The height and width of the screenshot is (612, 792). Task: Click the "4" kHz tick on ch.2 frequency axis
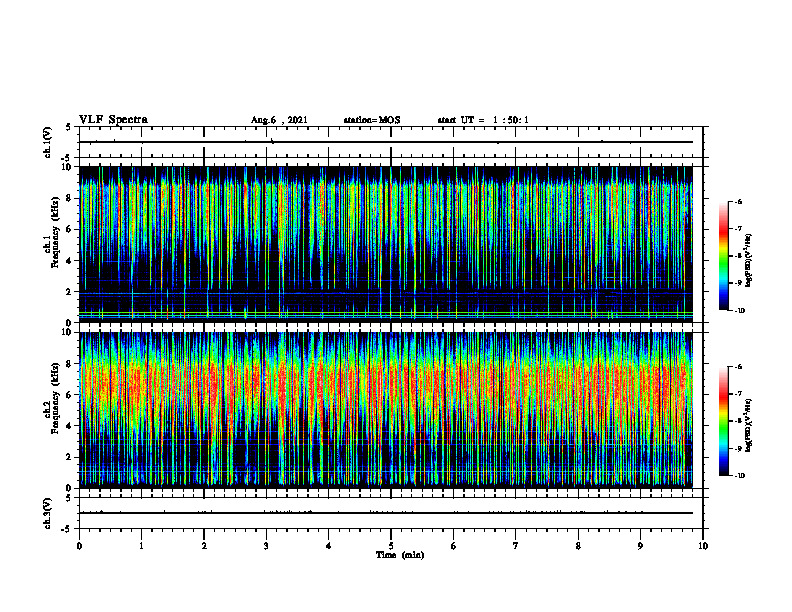click(x=70, y=426)
